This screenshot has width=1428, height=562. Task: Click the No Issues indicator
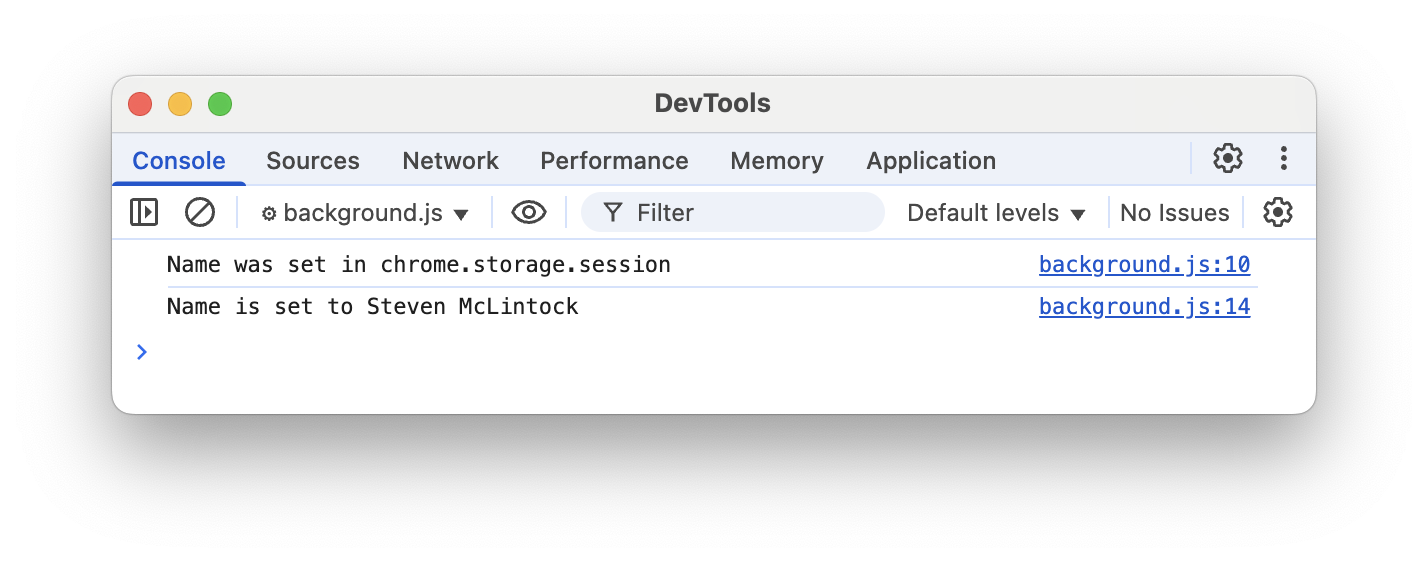tap(1174, 213)
